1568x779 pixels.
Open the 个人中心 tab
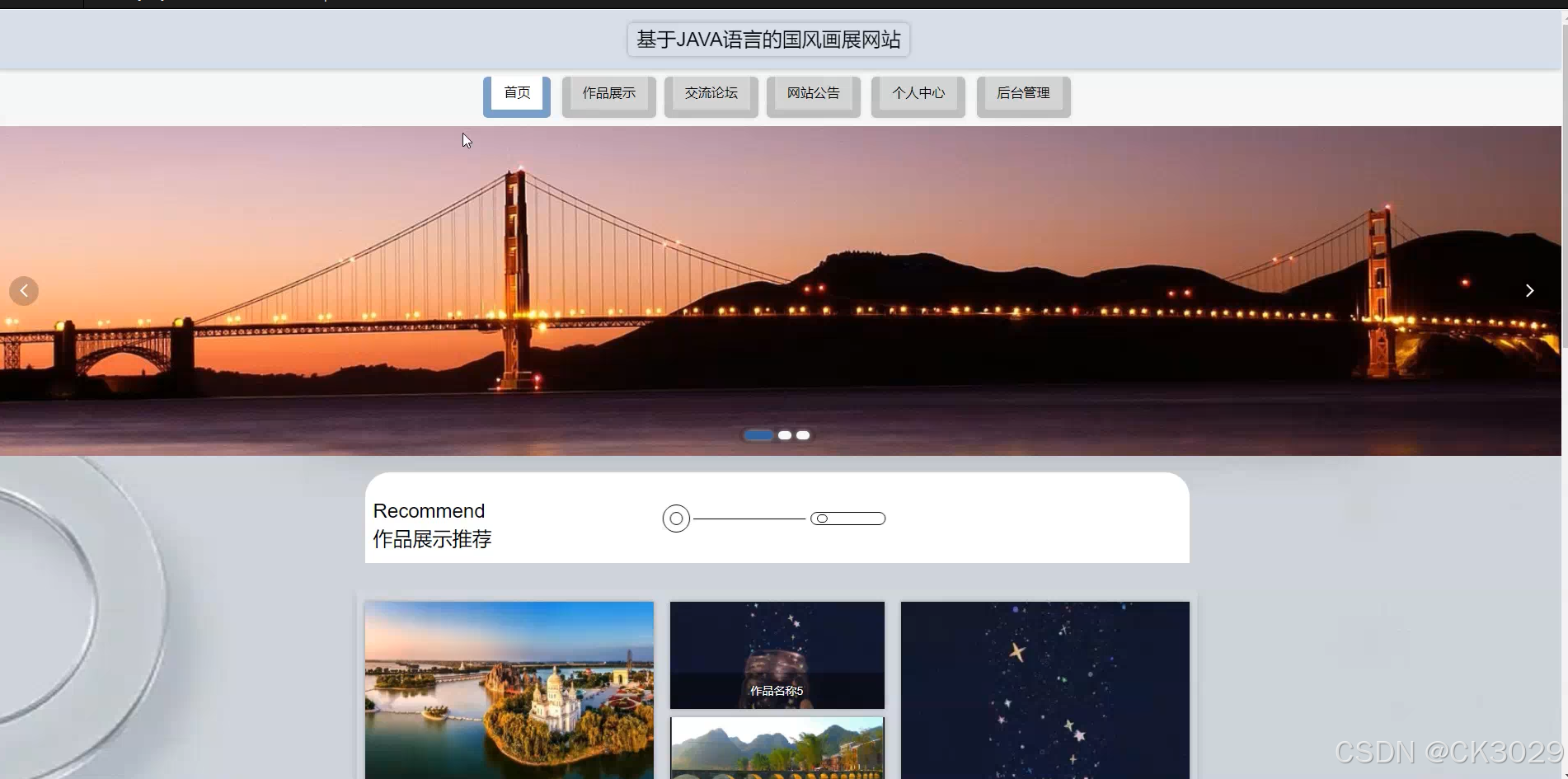pos(918,96)
